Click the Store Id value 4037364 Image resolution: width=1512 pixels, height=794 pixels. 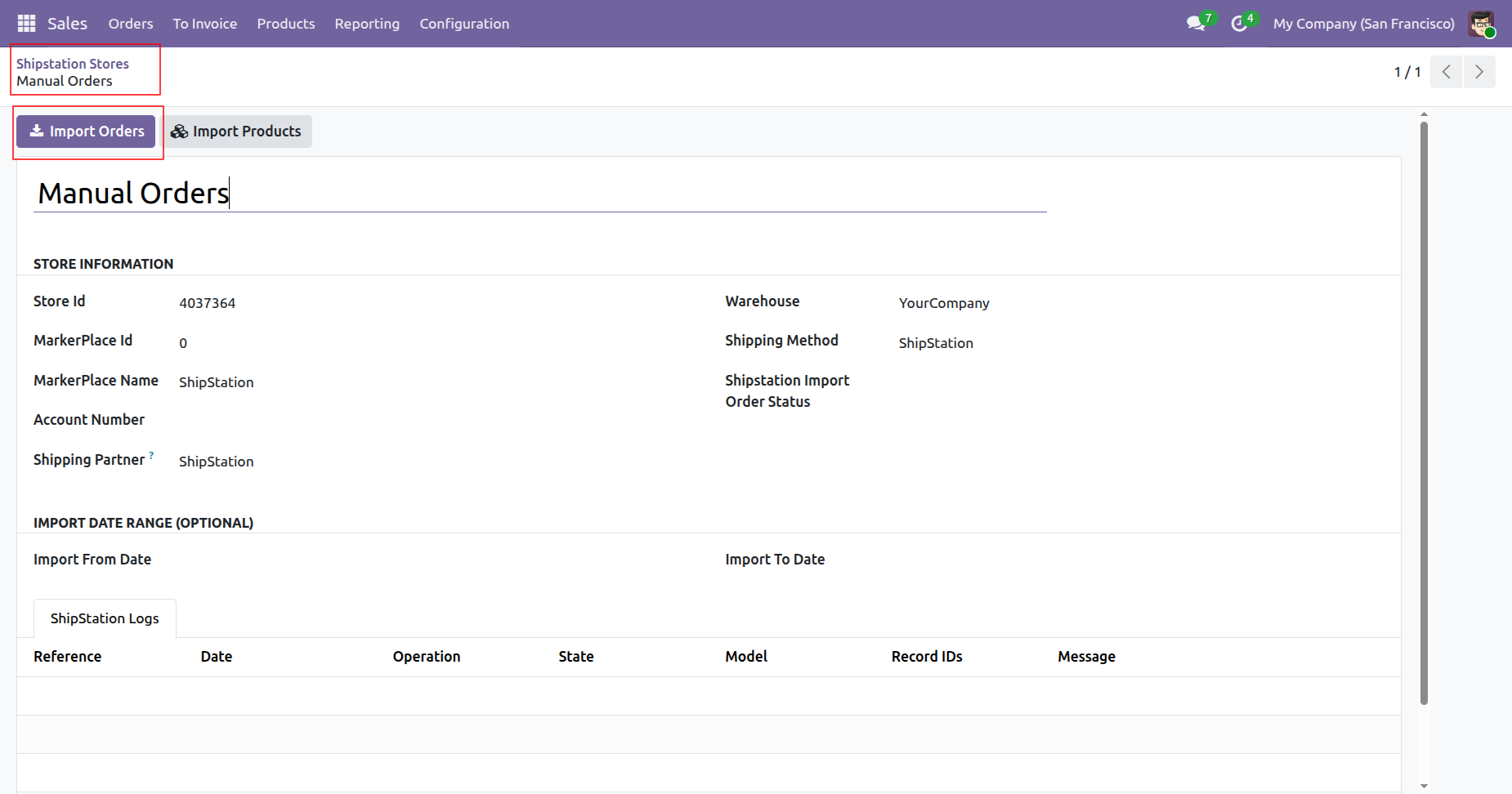[208, 303]
